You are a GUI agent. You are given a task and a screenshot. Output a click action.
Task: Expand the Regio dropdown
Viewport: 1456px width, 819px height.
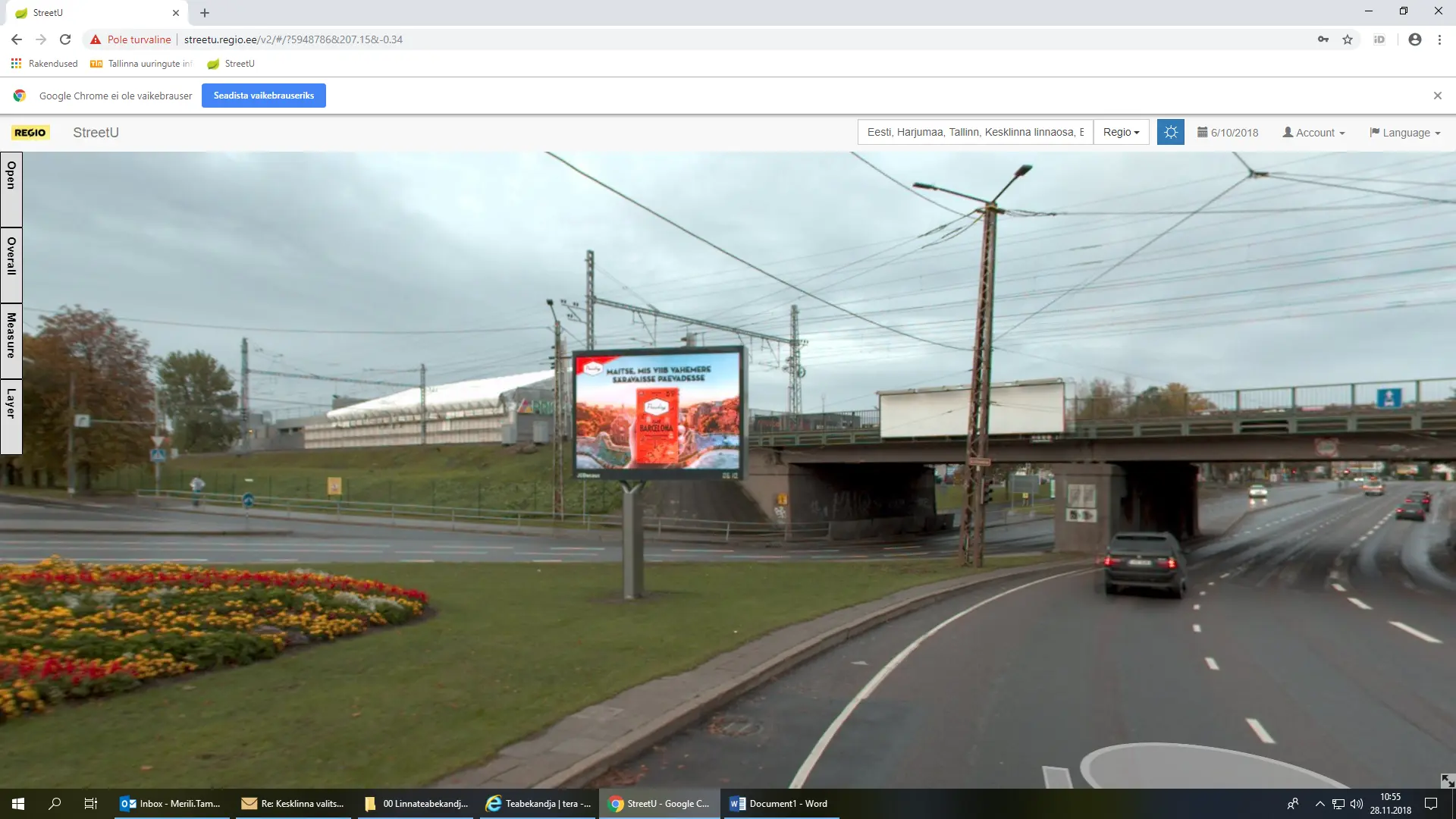coord(1121,132)
